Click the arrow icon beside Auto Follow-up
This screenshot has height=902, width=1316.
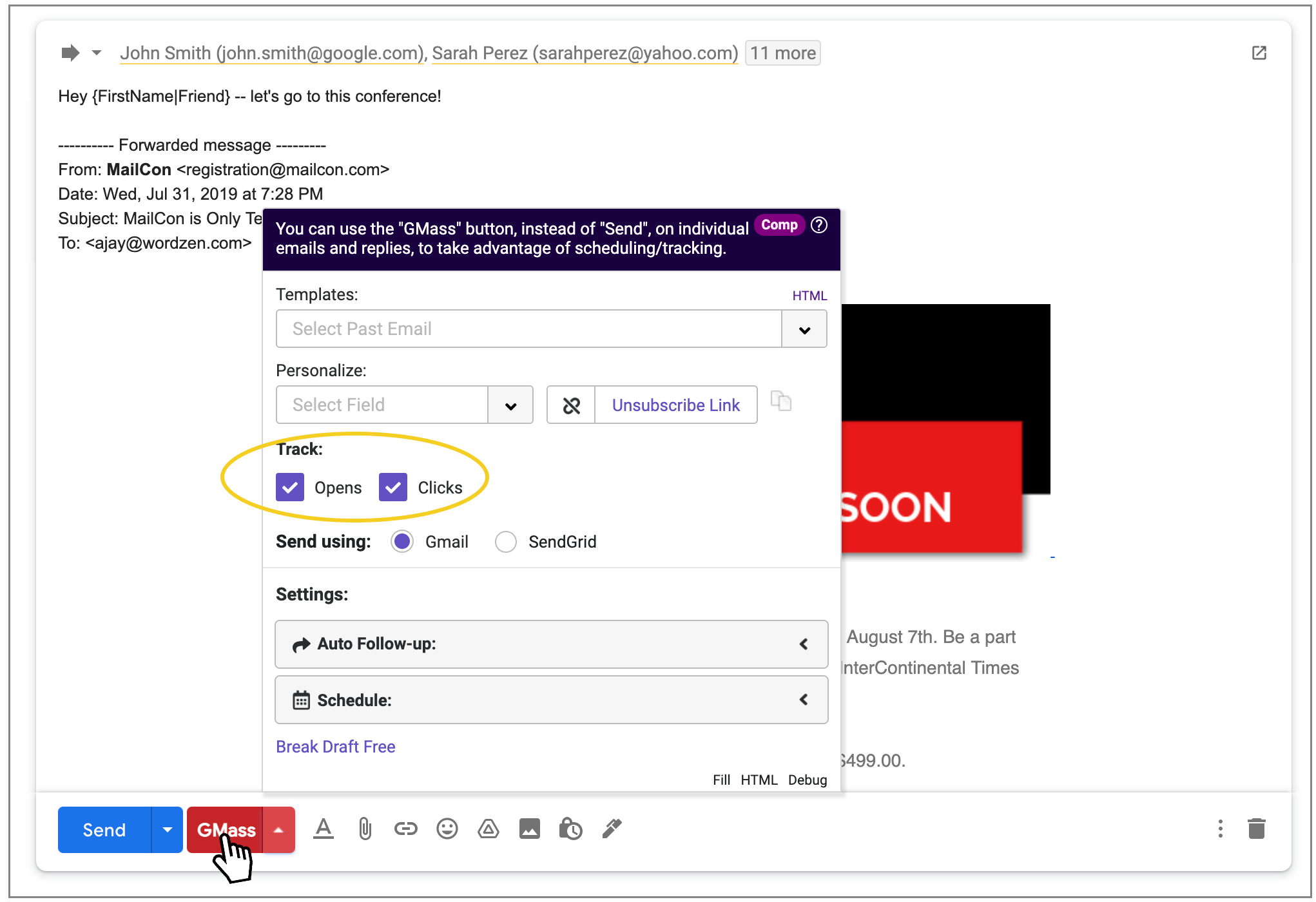301,644
